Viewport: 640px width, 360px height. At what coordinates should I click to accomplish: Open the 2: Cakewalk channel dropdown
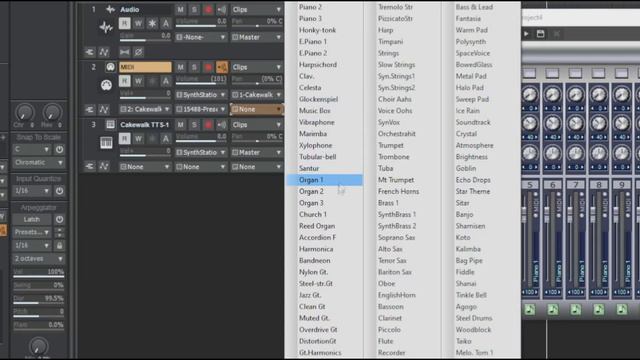145,109
